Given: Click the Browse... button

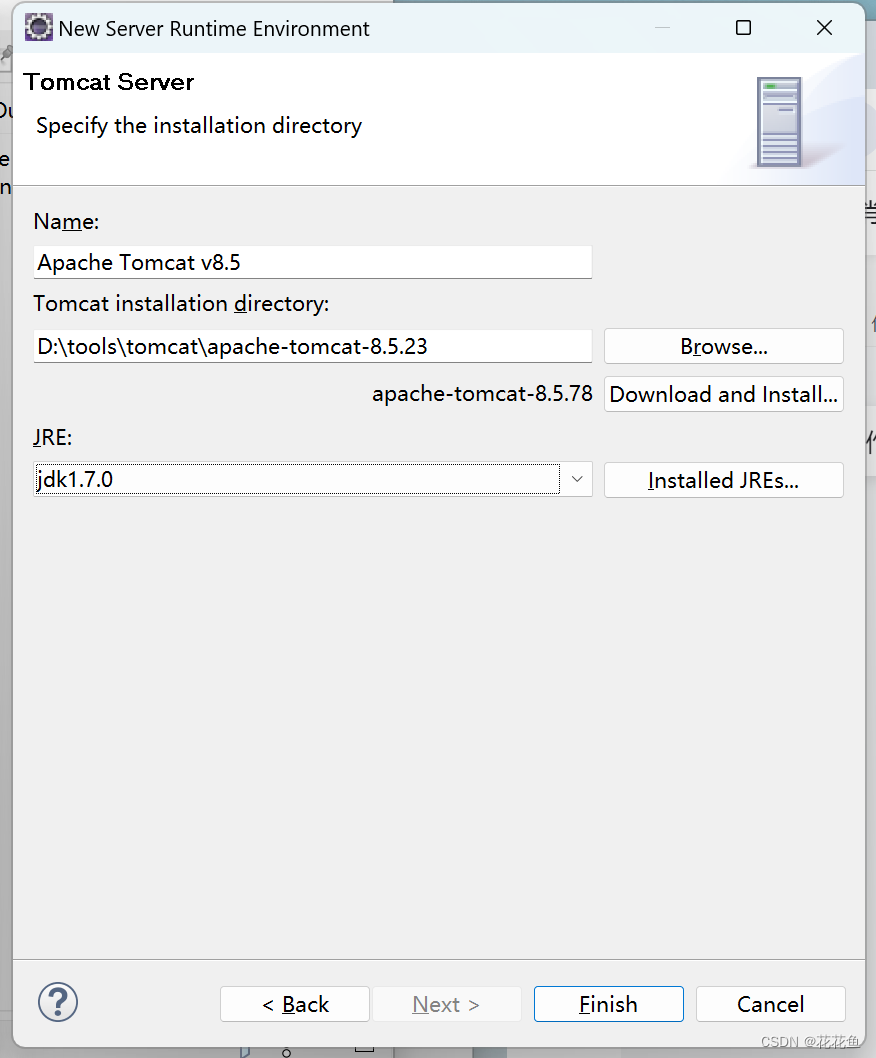Looking at the screenshot, I should point(723,346).
